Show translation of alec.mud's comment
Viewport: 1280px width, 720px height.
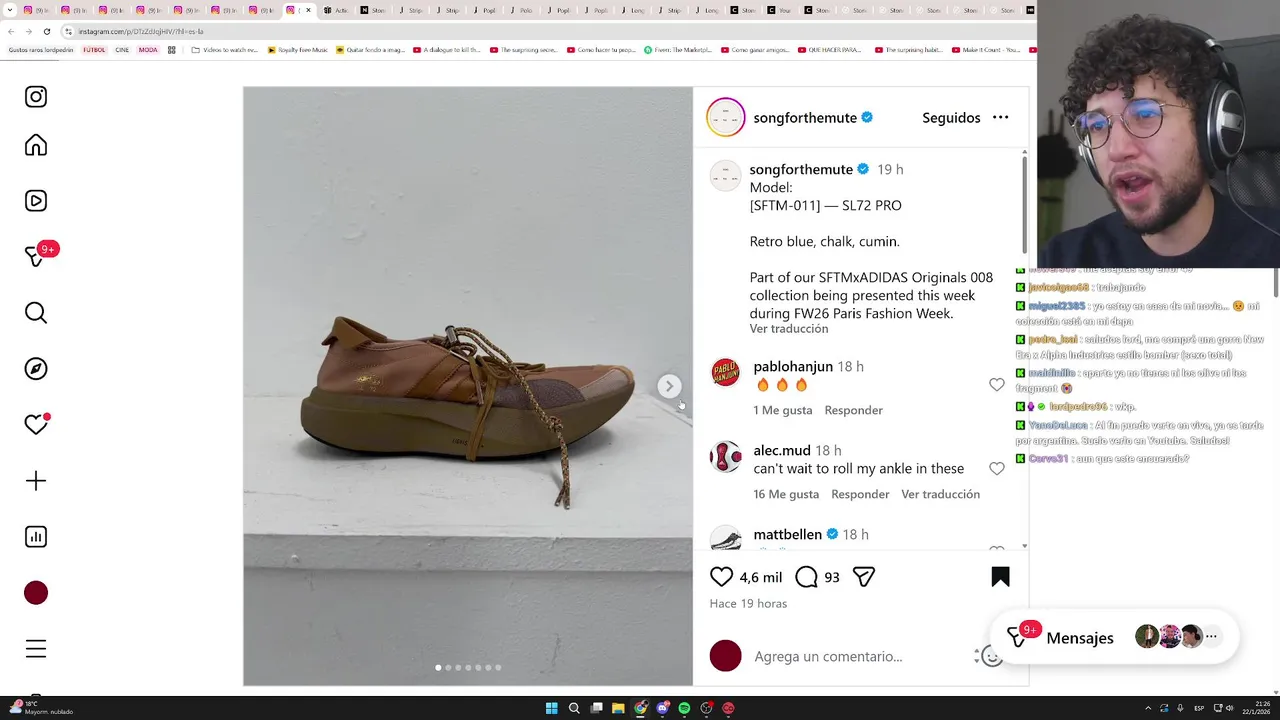click(940, 494)
